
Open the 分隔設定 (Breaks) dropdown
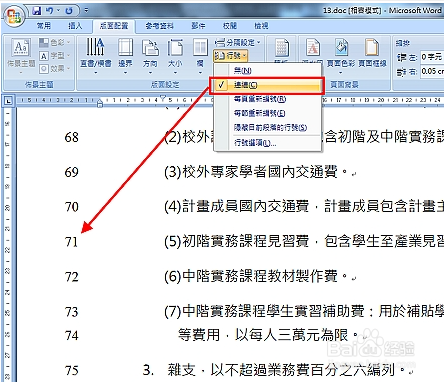[237, 43]
